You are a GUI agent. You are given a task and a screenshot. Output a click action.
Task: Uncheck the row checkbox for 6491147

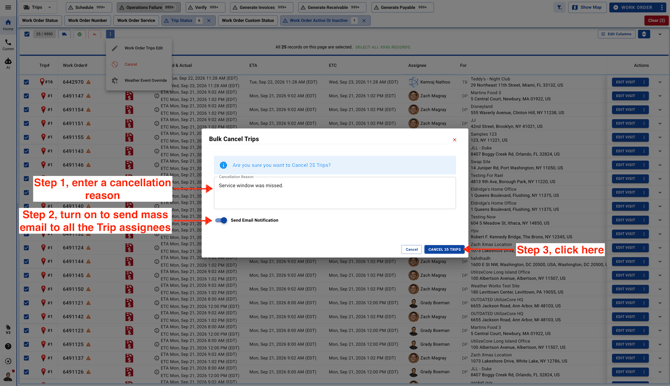point(26,96)
